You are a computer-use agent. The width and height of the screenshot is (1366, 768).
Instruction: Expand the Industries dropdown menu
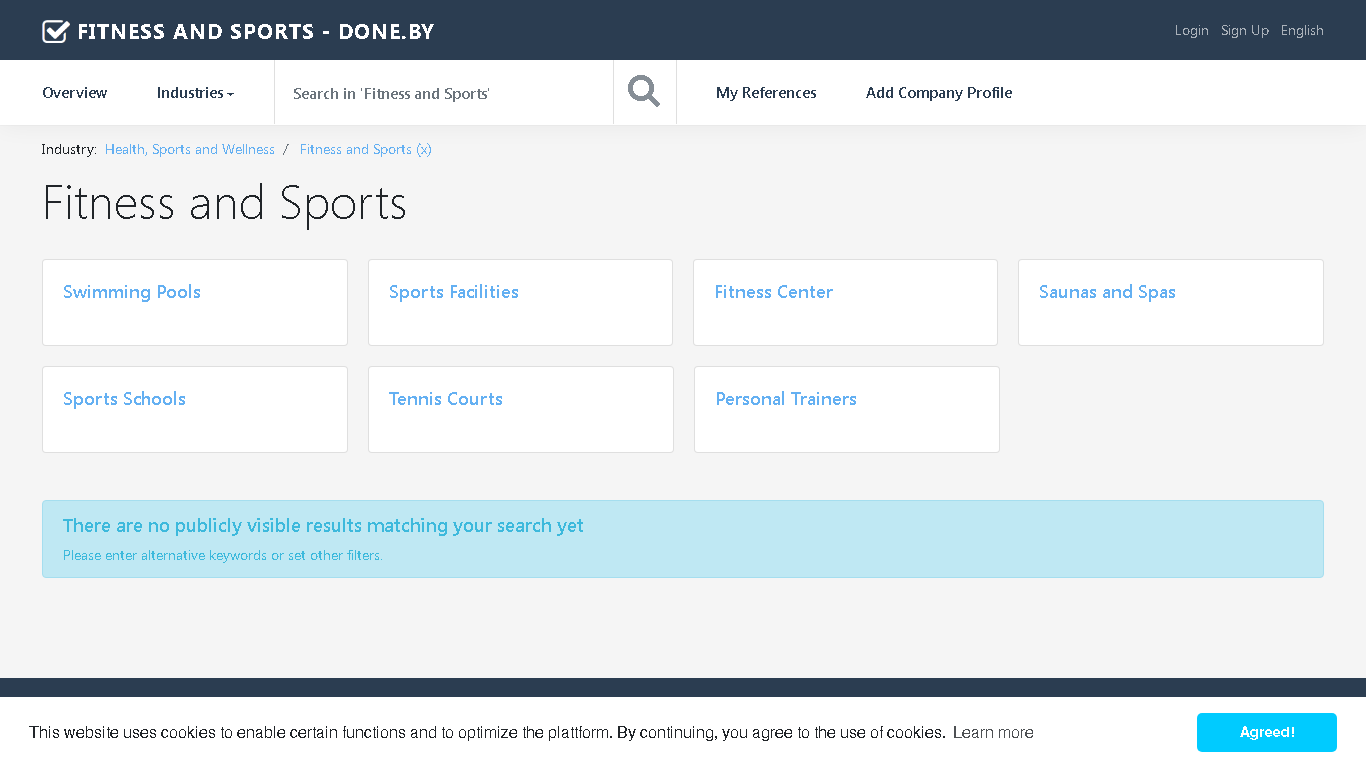point(195,93)
